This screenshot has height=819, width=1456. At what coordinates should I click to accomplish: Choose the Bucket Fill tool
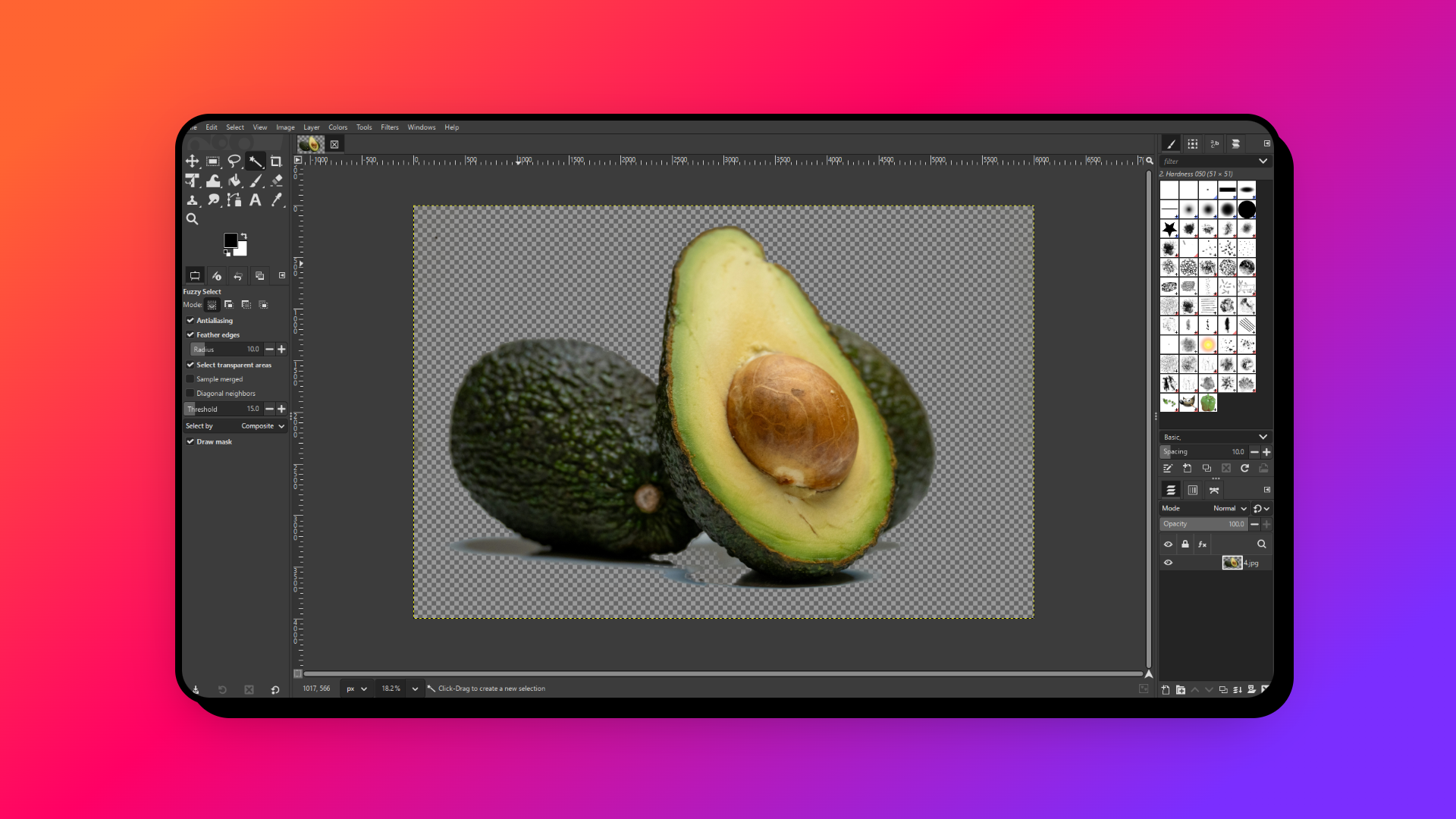pyautogui.click(x=234, y=180)
